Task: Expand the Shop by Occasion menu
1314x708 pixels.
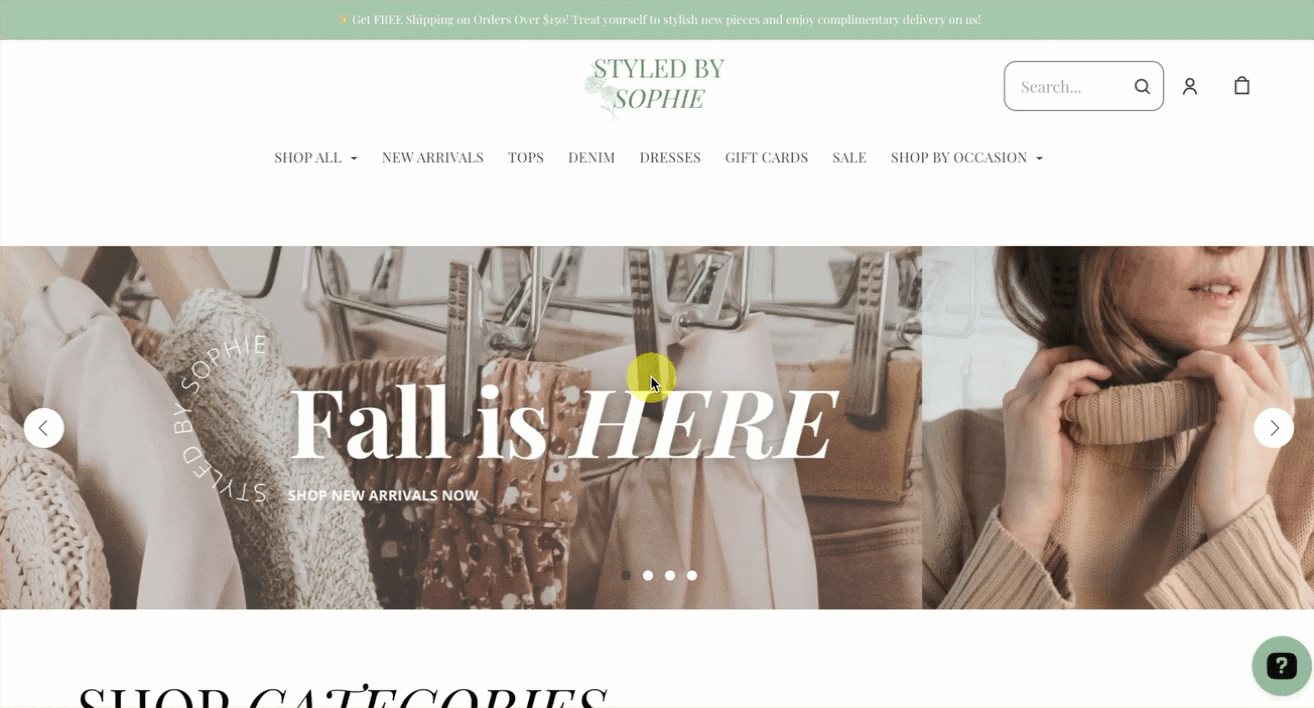Action: (x=967, y=158)
